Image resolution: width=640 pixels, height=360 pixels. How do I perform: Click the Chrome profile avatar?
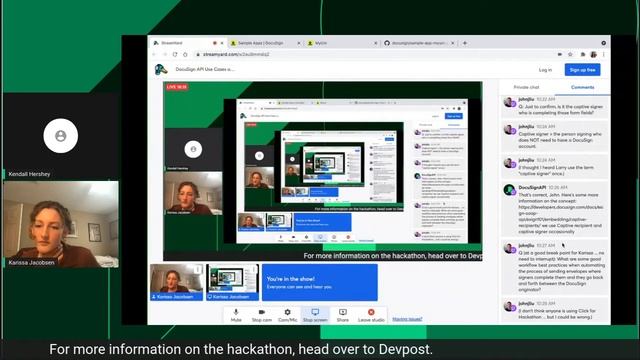coord(593,54)
